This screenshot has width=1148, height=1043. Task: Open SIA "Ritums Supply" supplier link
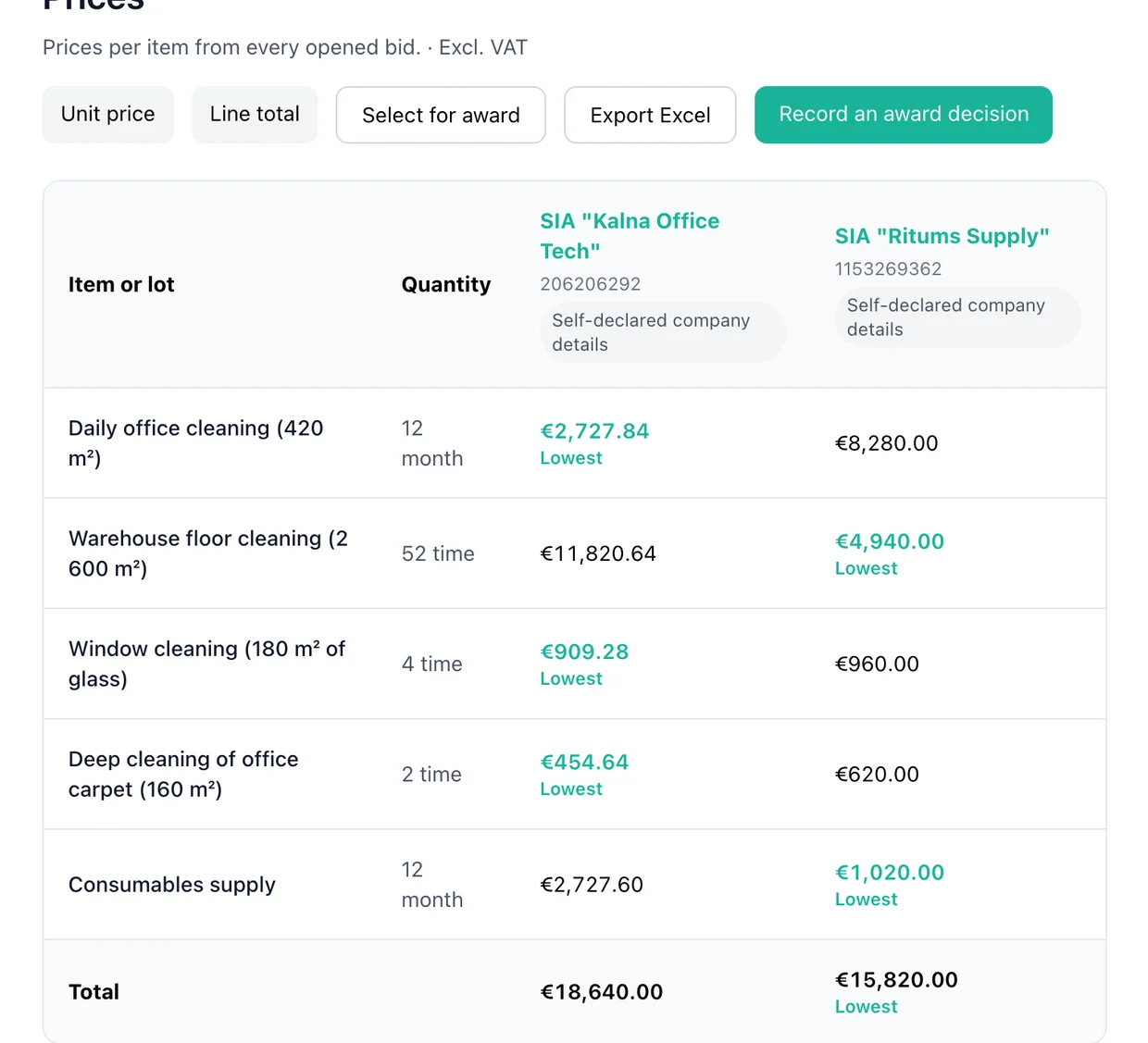[942, 236]
